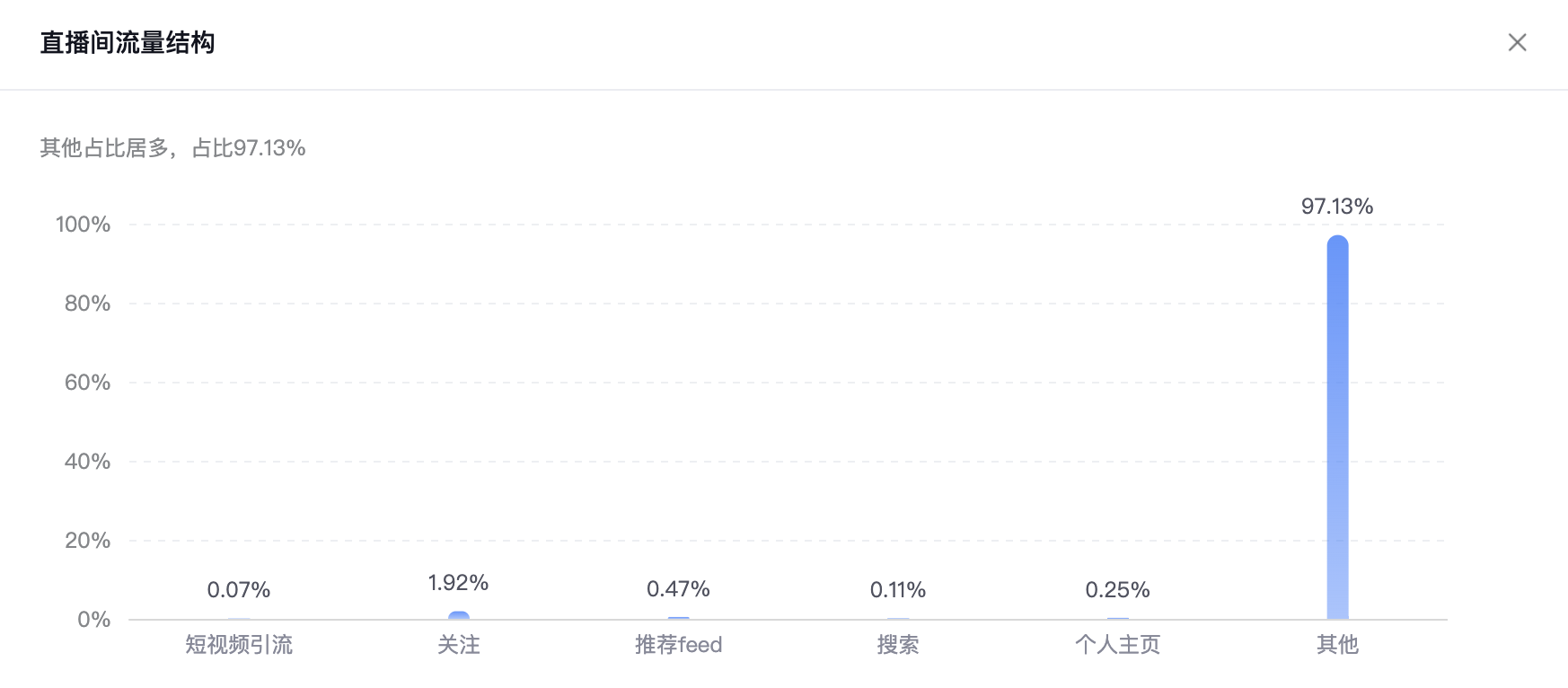
Task: Click the 直播间流量结构 title
Action: tap(128, 43)
